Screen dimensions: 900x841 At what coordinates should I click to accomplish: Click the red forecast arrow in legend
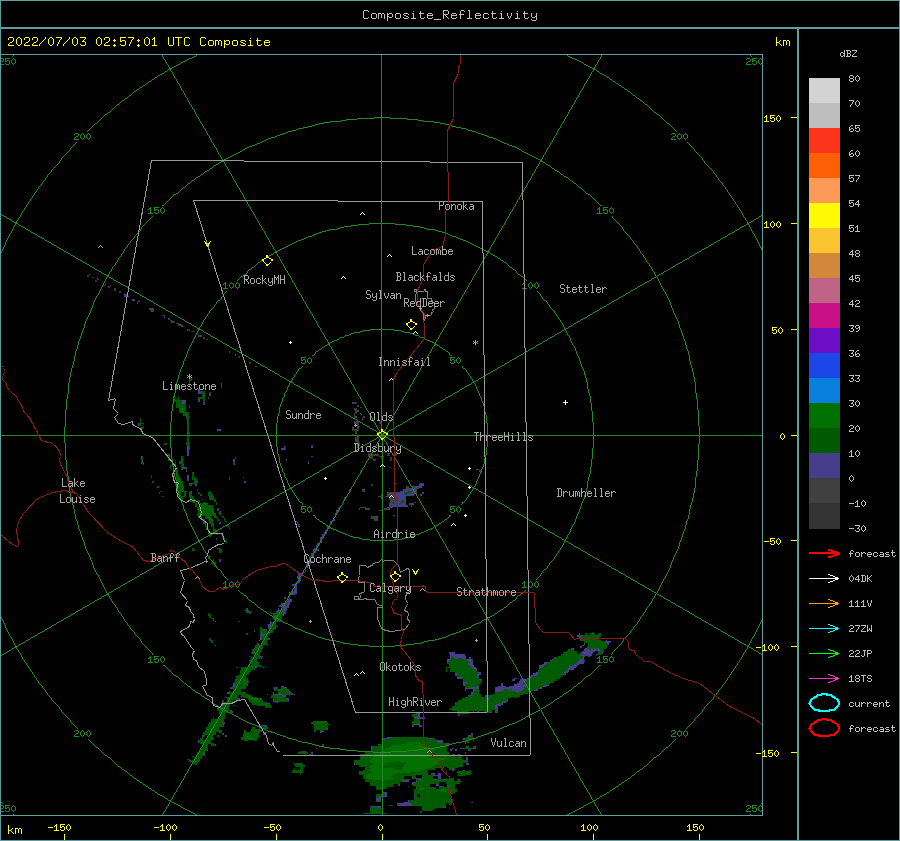824,553
